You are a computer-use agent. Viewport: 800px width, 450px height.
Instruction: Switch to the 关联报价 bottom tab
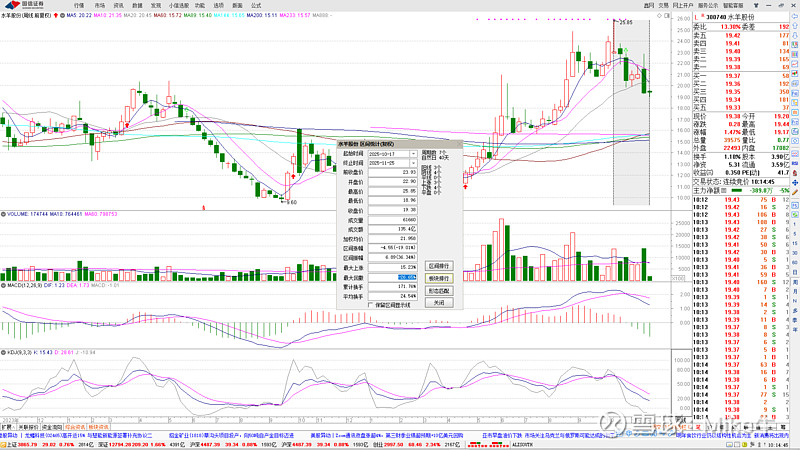(28, 427)
